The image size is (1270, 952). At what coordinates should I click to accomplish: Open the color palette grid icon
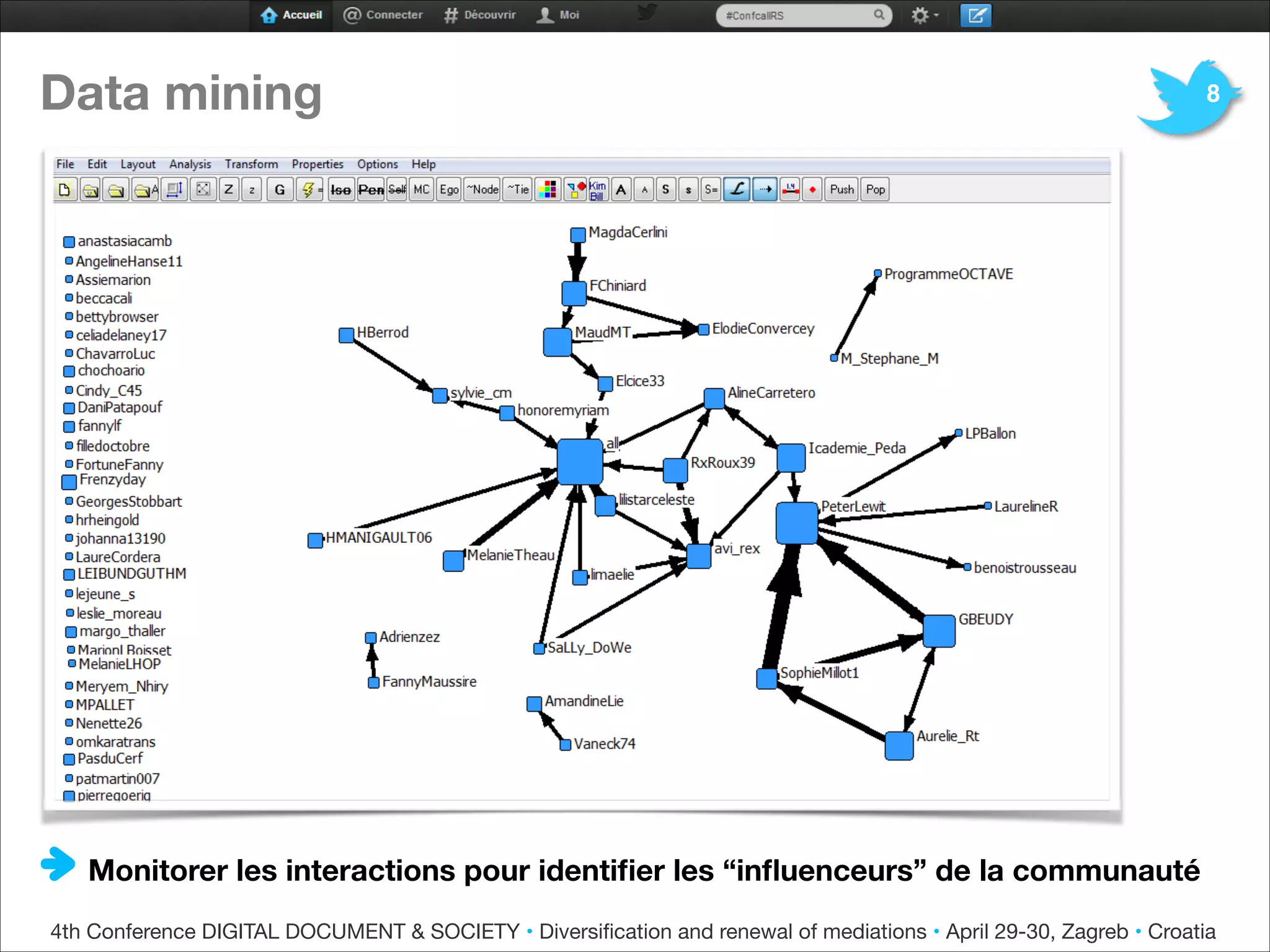click(x=548, y=190)
